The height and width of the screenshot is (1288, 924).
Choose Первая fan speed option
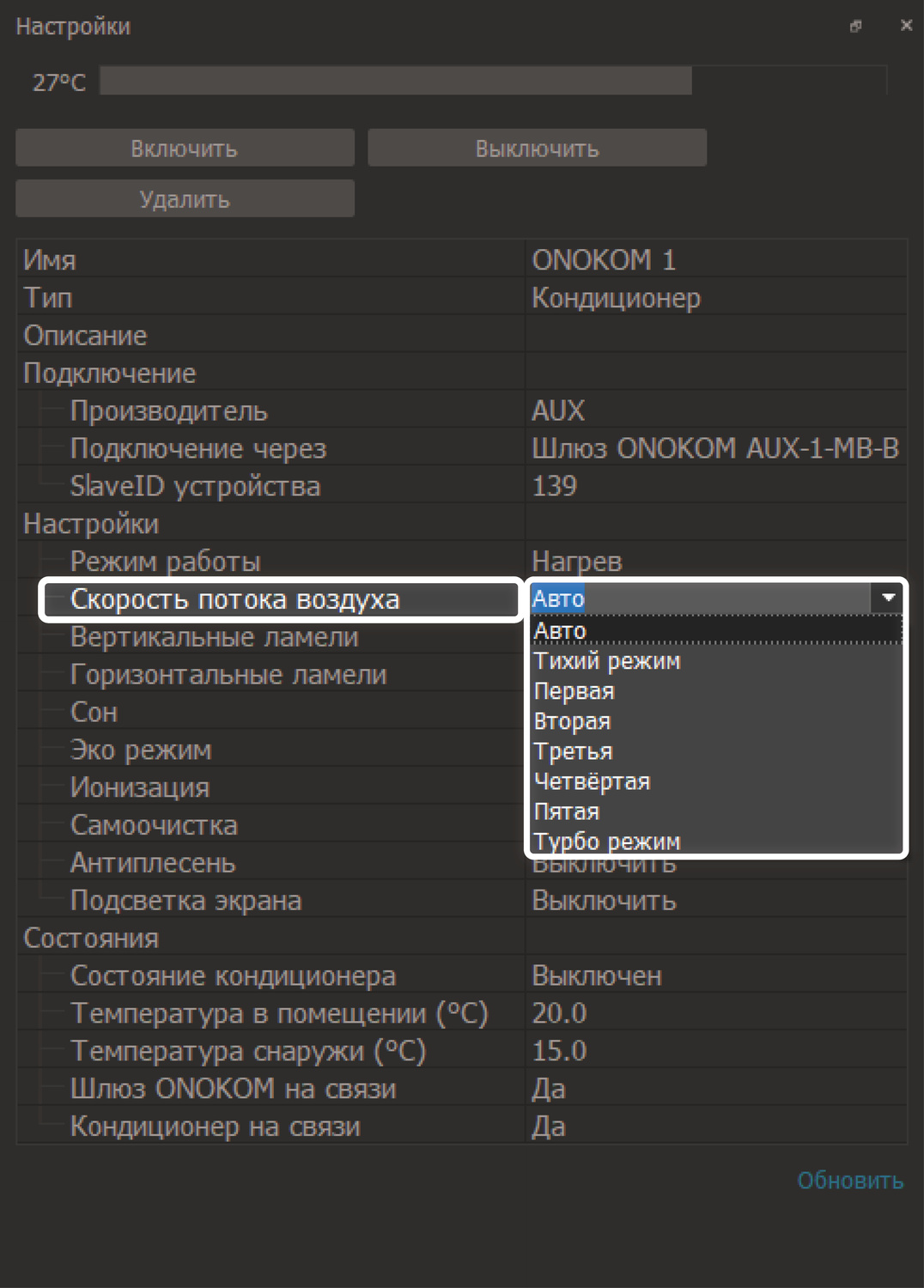pos(574,691)
